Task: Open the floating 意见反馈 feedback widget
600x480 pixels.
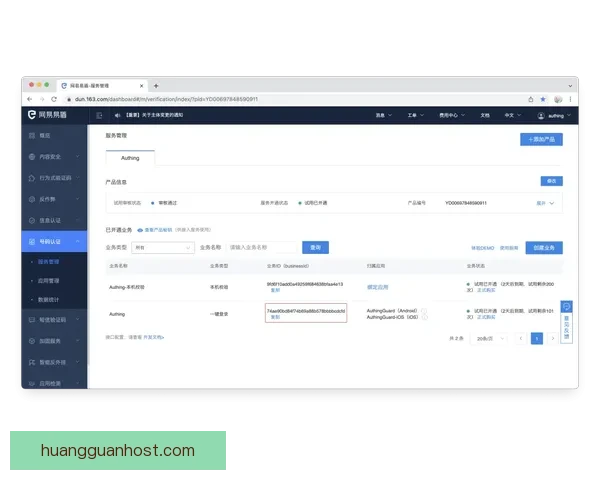Action: point(566,321)
